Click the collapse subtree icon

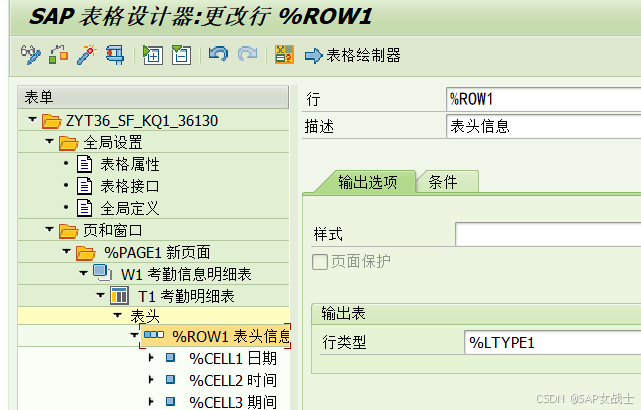pos(181,55)
